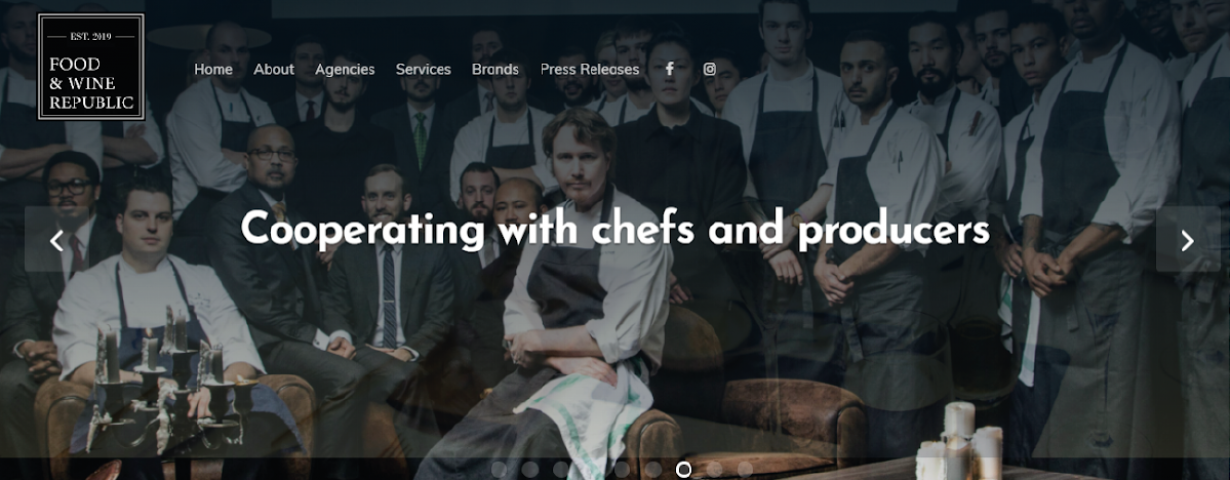Select the second carousel dot indicator
Image resolution: width=1230 pixels, height=480 pixels.
(530, 469)
